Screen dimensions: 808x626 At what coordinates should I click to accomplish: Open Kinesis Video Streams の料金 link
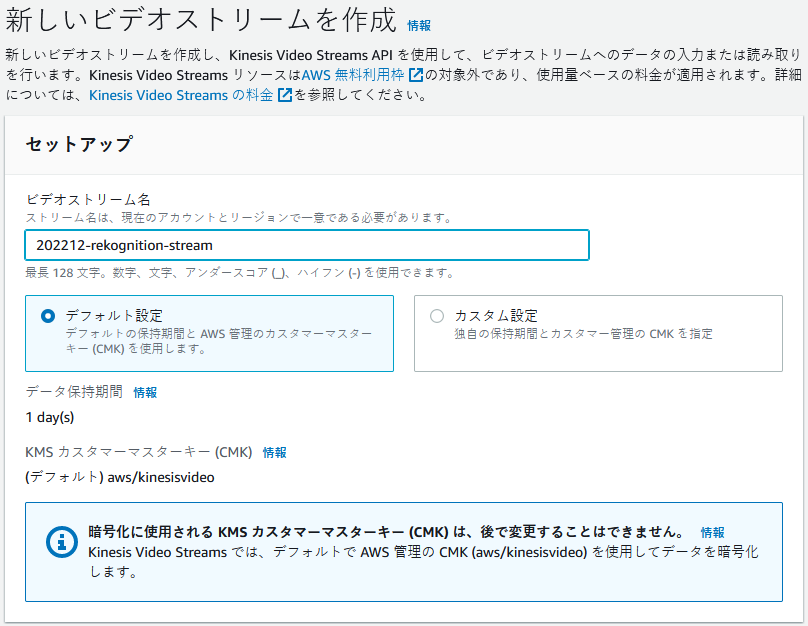tap(181, 95)
